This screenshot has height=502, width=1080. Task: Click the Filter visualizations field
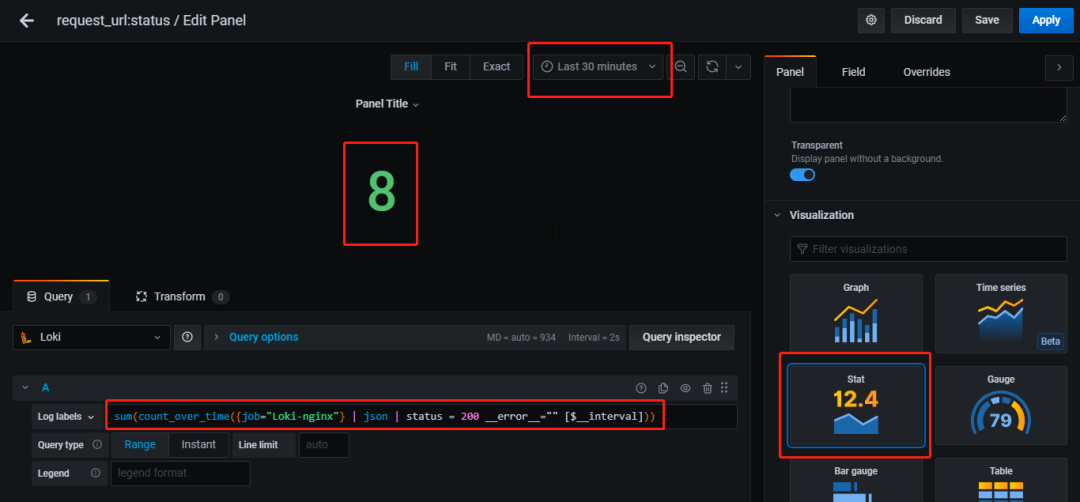click(x=928, y=249)
